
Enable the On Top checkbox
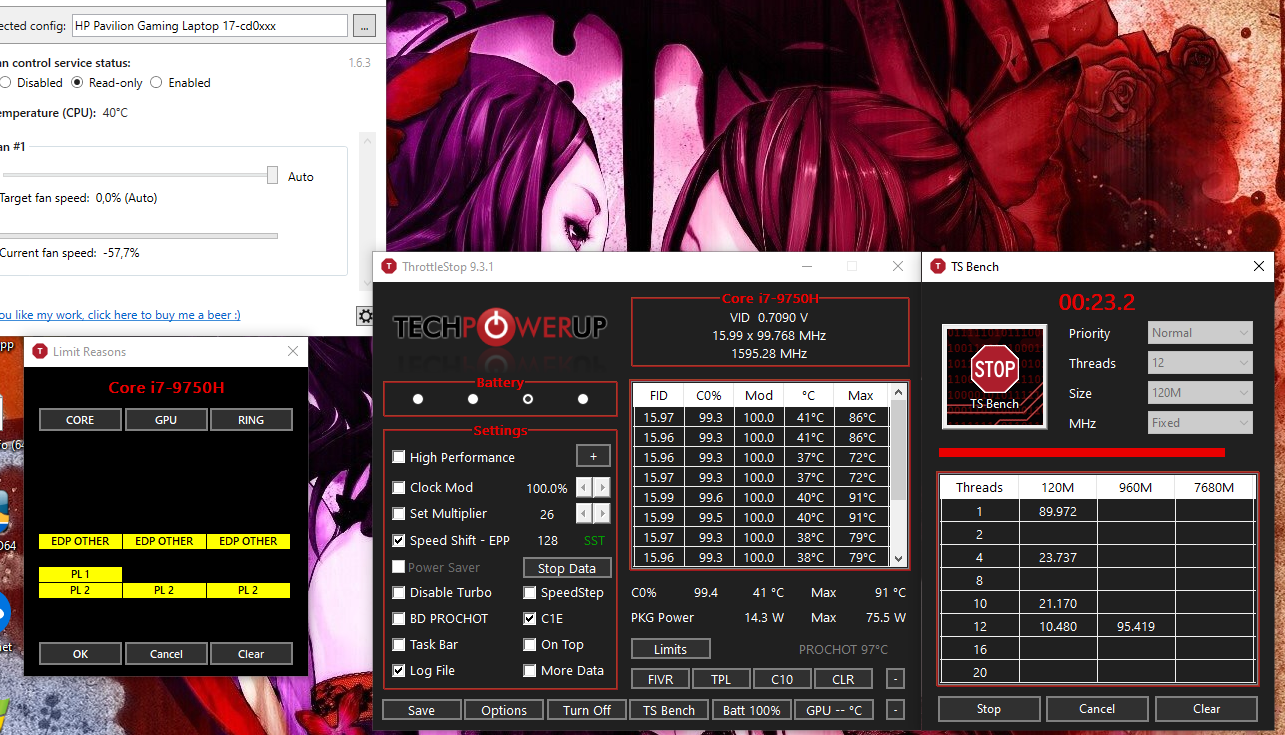[x=530, y=645]
